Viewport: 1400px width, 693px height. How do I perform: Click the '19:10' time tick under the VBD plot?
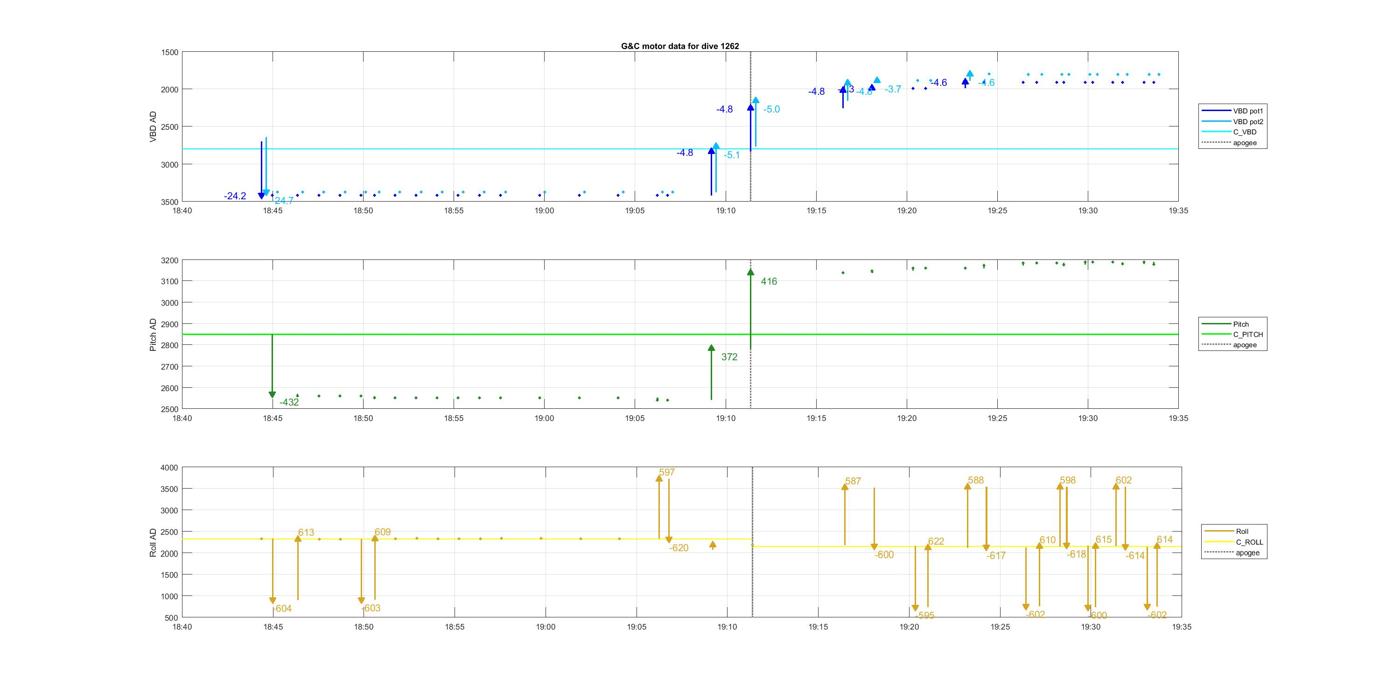726,211
